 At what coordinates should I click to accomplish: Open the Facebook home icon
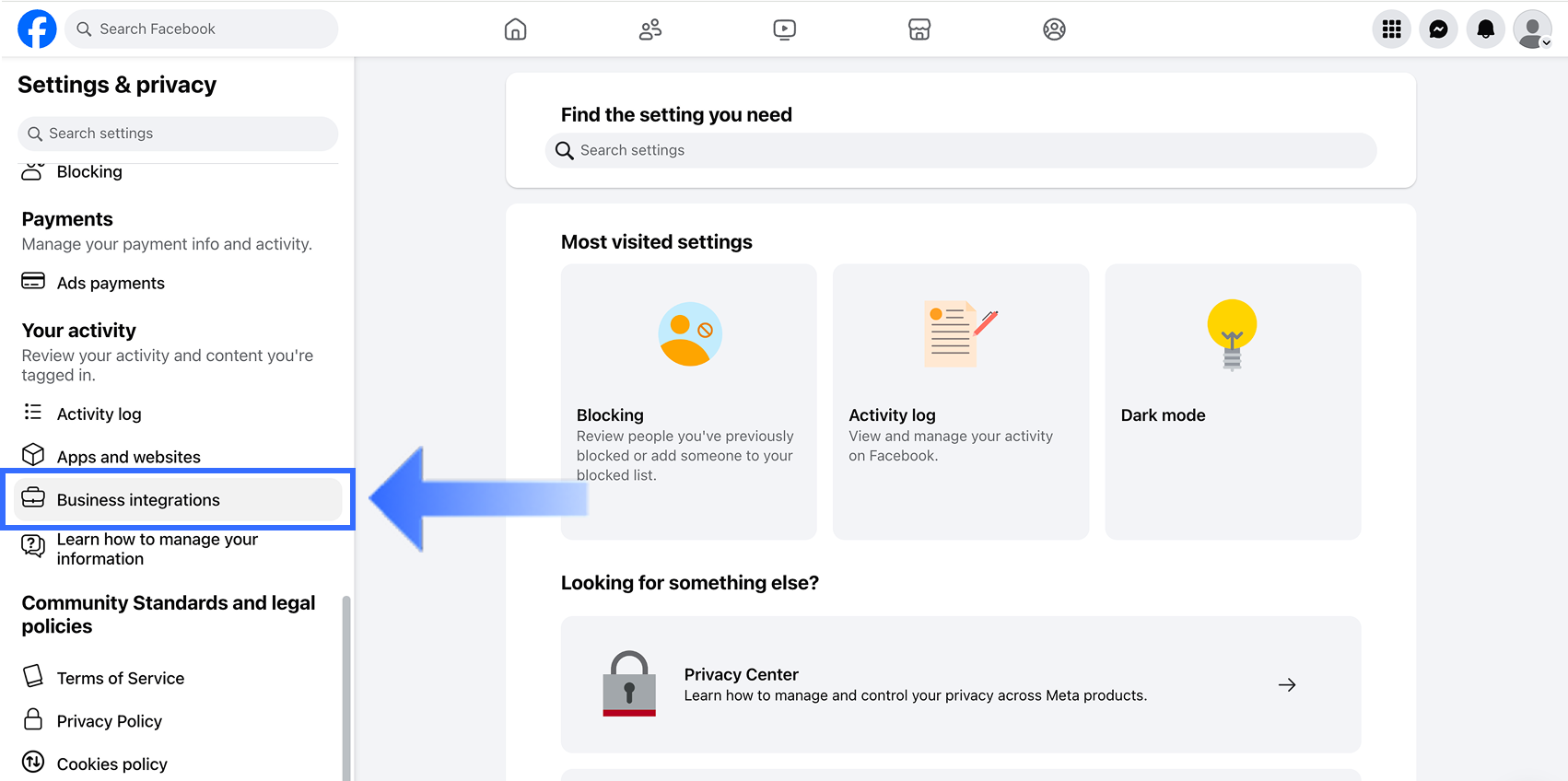tap(516, 29)
